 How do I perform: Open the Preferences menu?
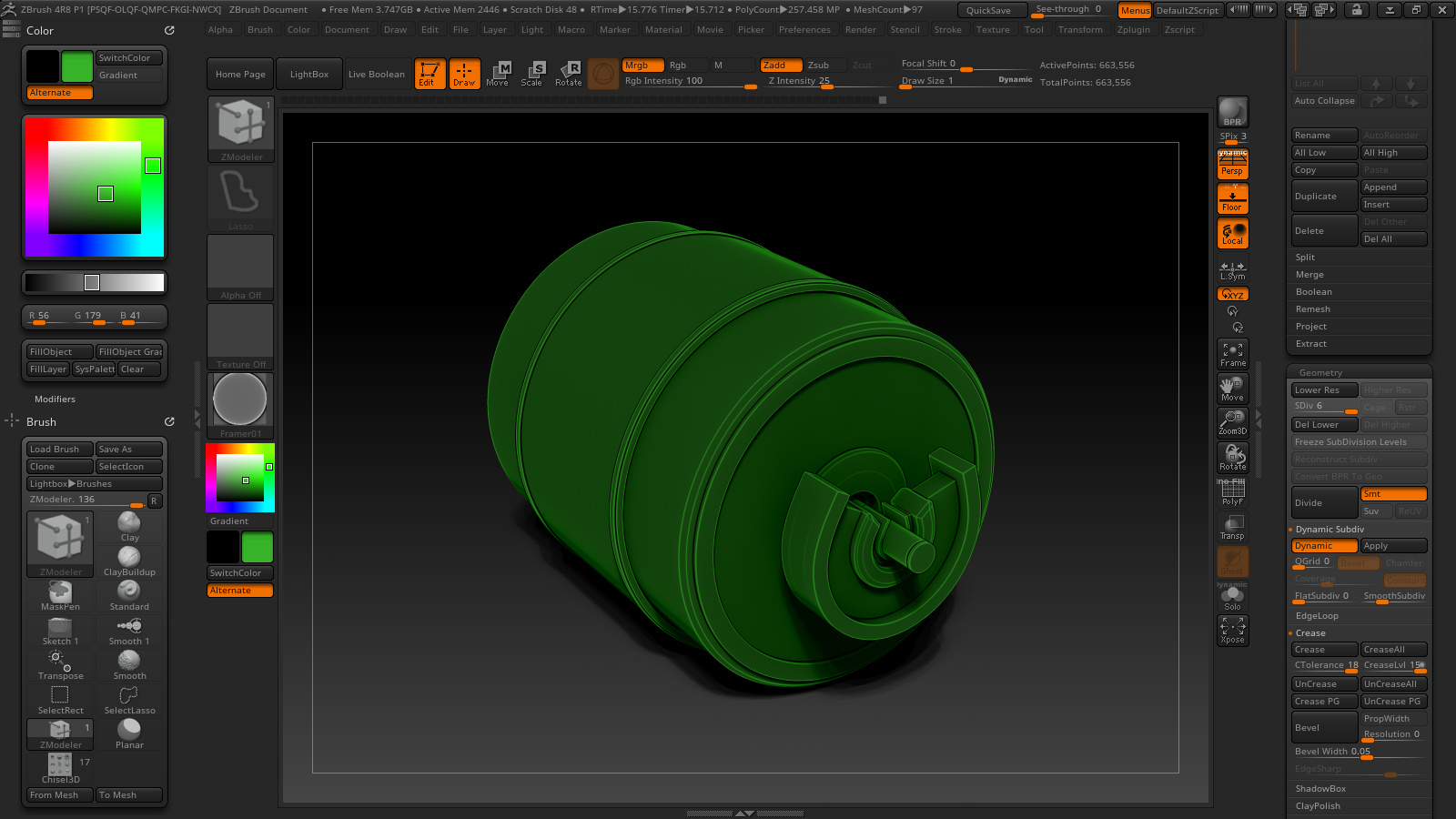coord(804,30)
